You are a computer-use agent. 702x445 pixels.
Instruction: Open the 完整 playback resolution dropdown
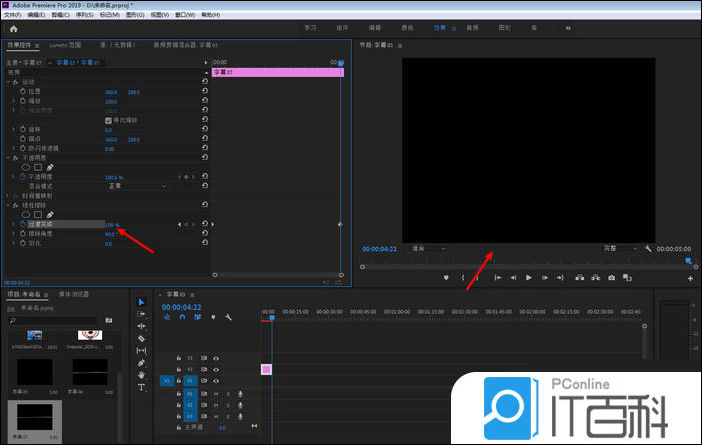[x=618, y=248]
